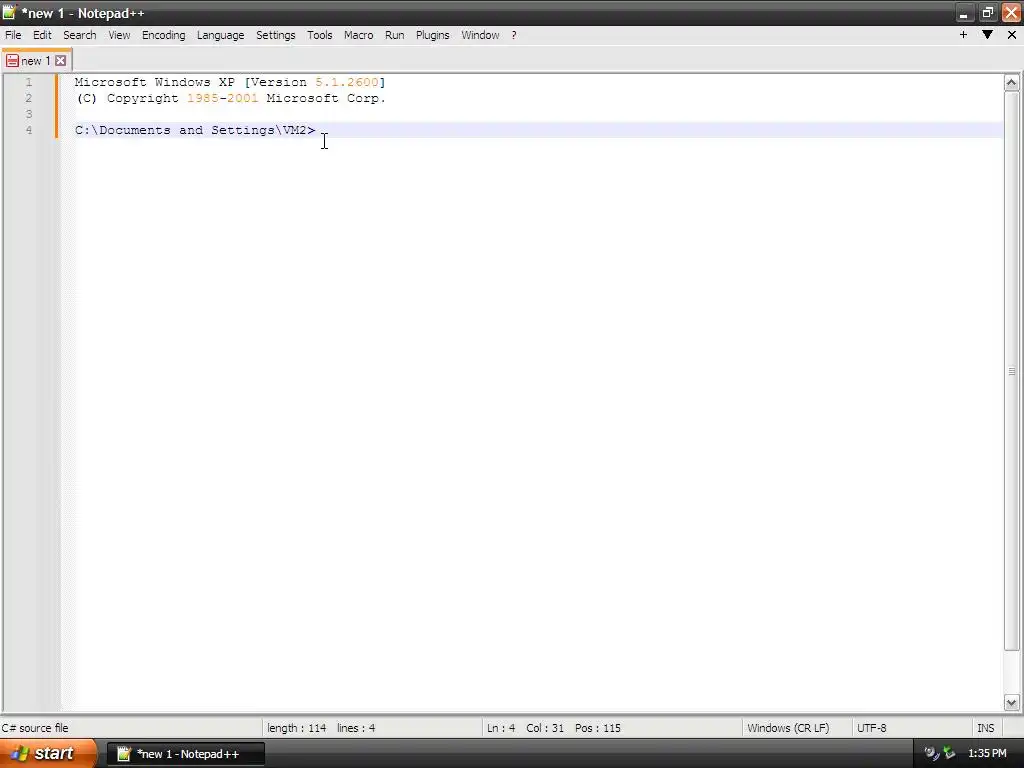1024x768 pixels.
Task: Open the File menu
Action: point(13,35)
